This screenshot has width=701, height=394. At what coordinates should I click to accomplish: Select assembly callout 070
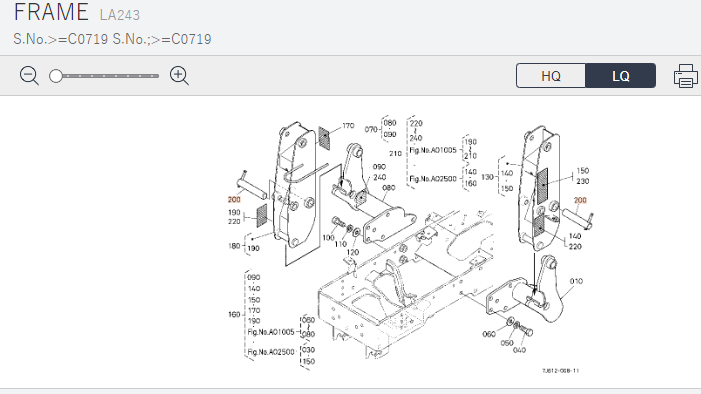[371, 129]
